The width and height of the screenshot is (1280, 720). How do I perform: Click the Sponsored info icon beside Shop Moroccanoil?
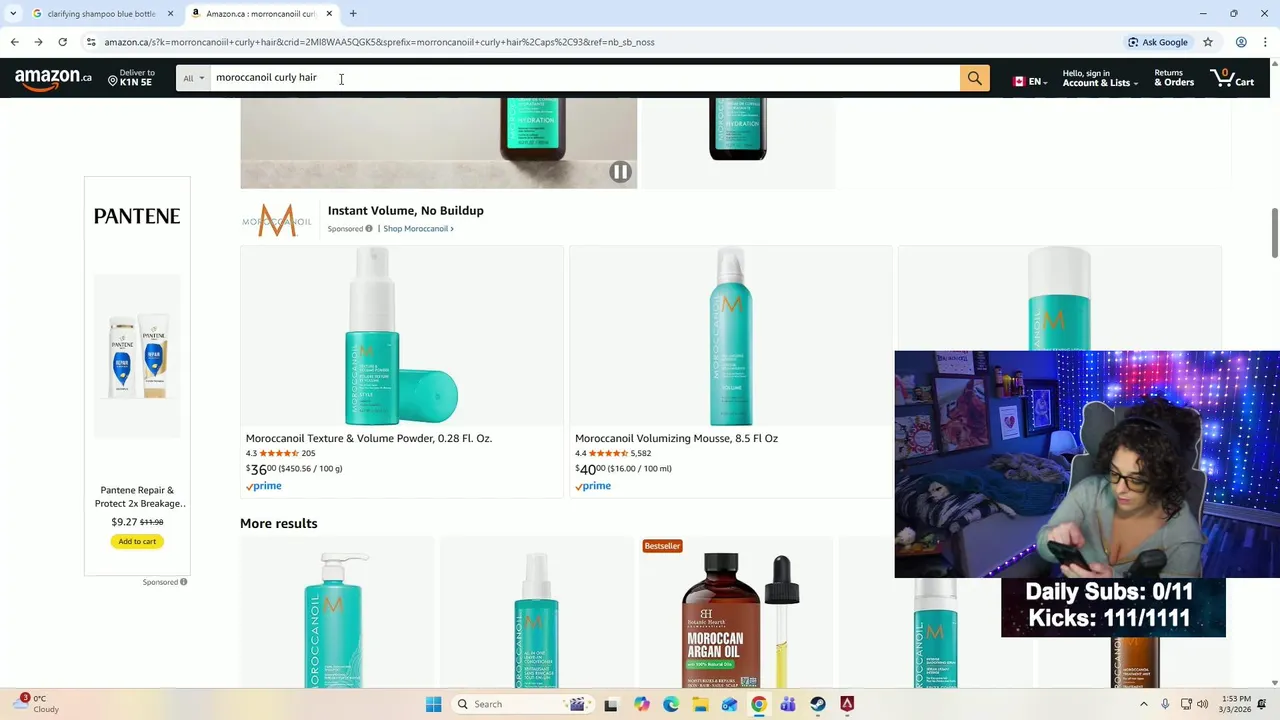tap(369, 229)
